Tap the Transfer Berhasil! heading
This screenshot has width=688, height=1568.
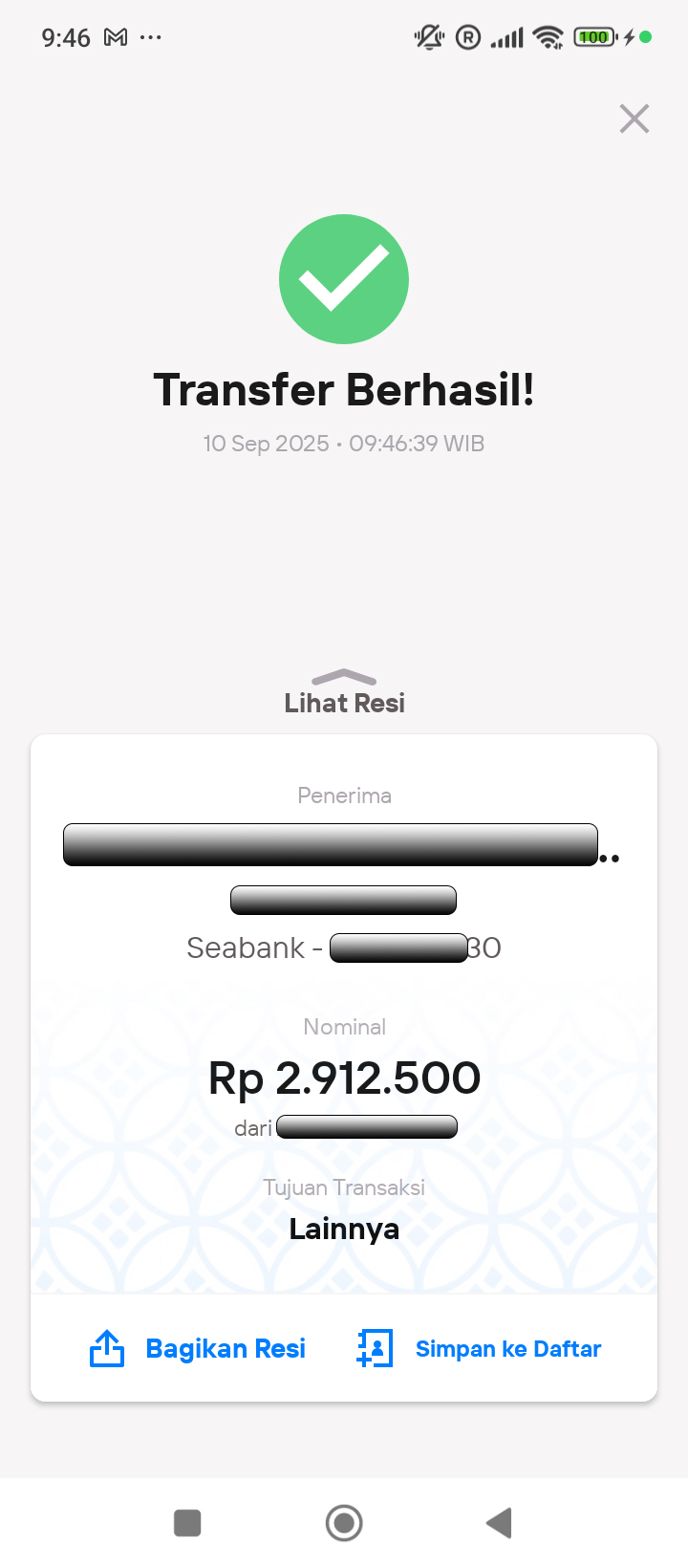[x=344, y=390]
